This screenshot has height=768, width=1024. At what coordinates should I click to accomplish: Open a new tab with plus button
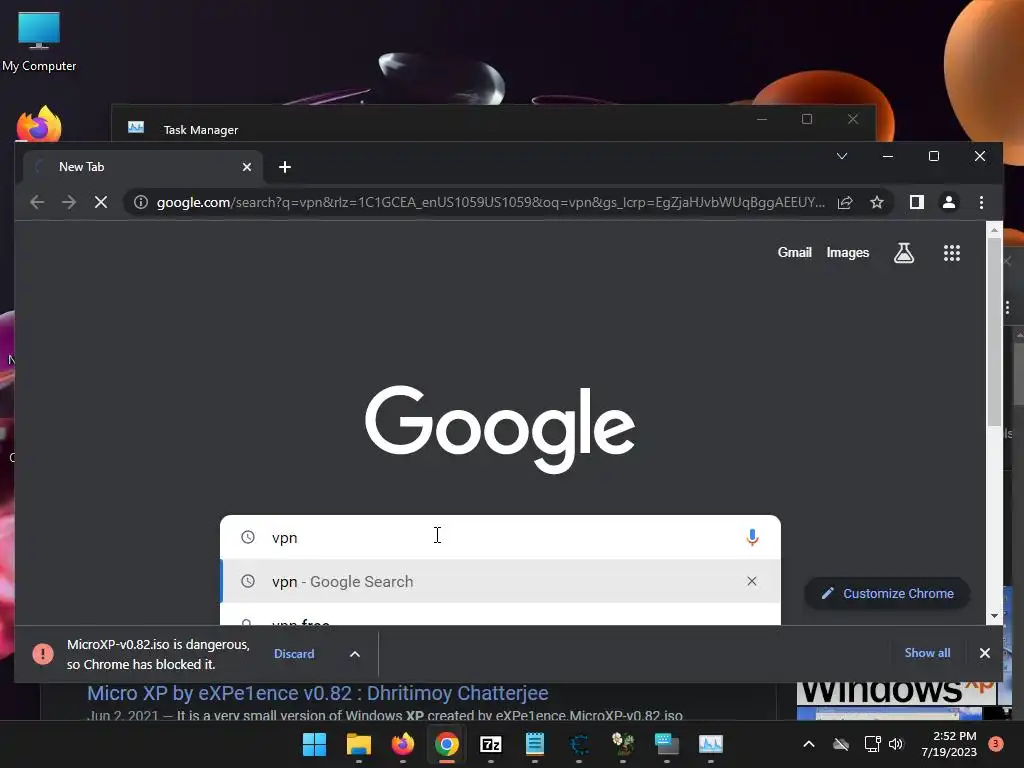pyautogui.click(x=285, y=167)
